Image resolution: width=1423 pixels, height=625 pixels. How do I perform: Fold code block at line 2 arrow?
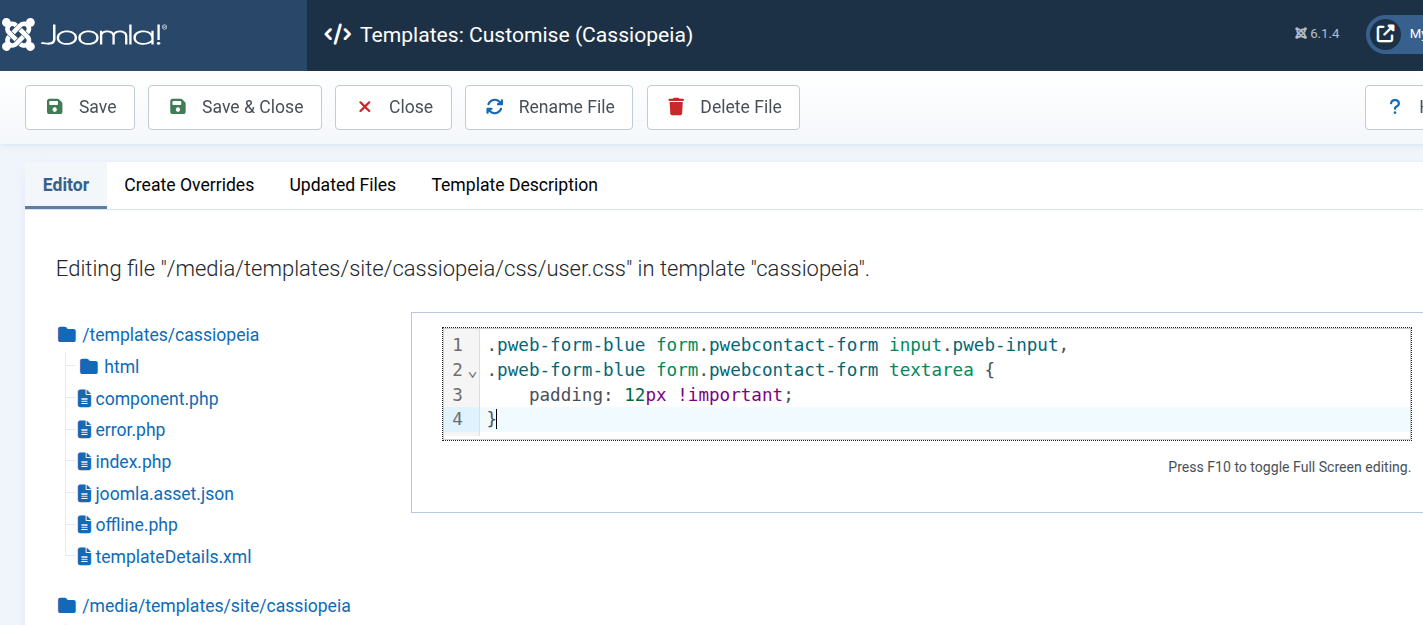[473, 373]
